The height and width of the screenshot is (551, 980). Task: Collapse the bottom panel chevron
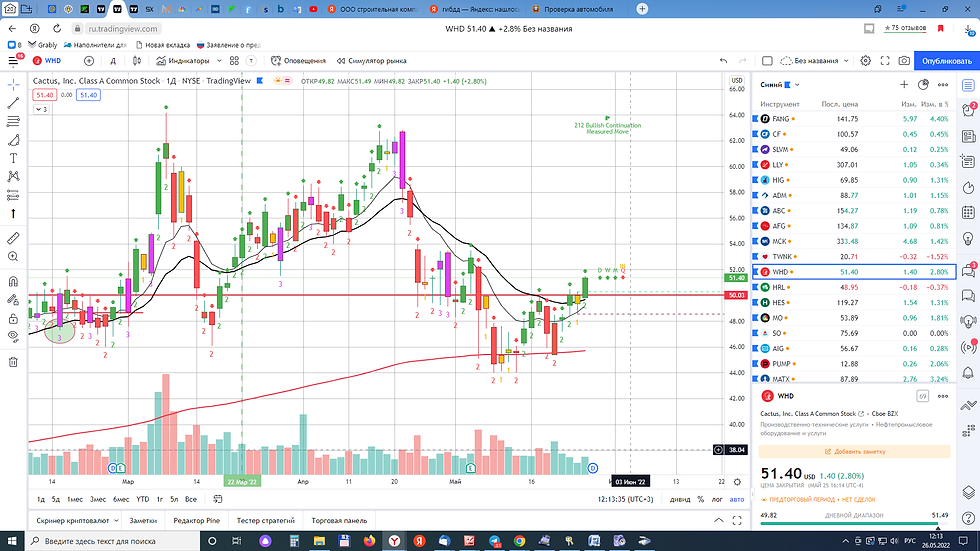pyautogui.click(x=719, y=520)
